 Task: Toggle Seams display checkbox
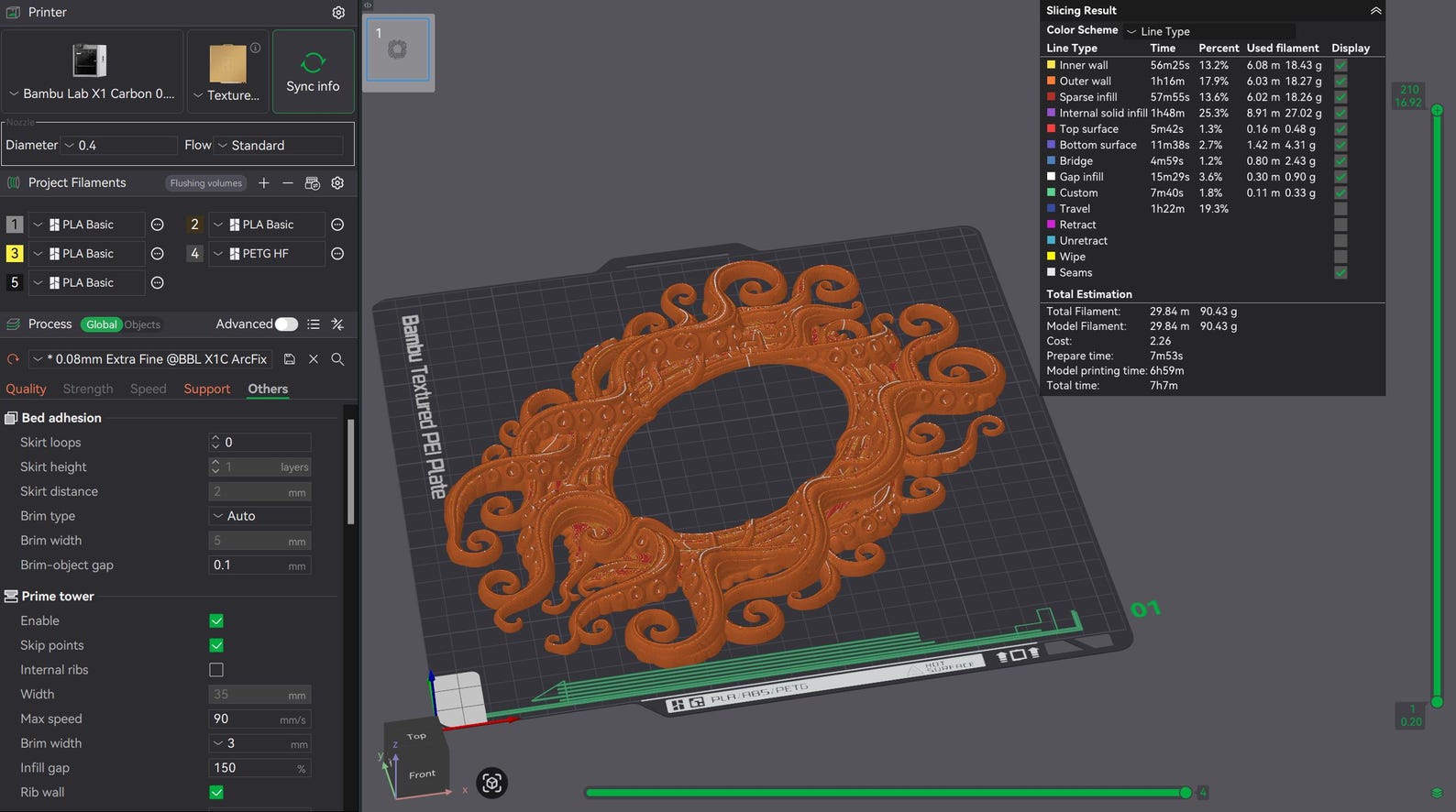[1340, 273]
